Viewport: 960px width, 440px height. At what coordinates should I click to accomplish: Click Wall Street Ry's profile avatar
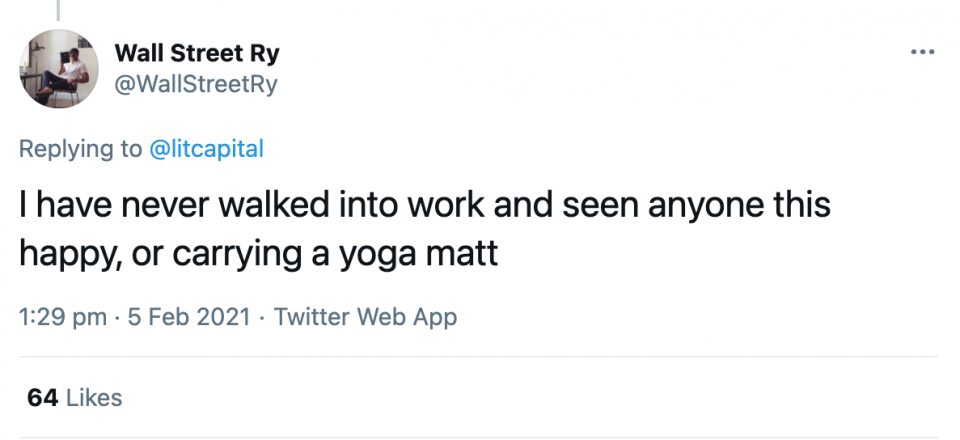pos(60,68)
